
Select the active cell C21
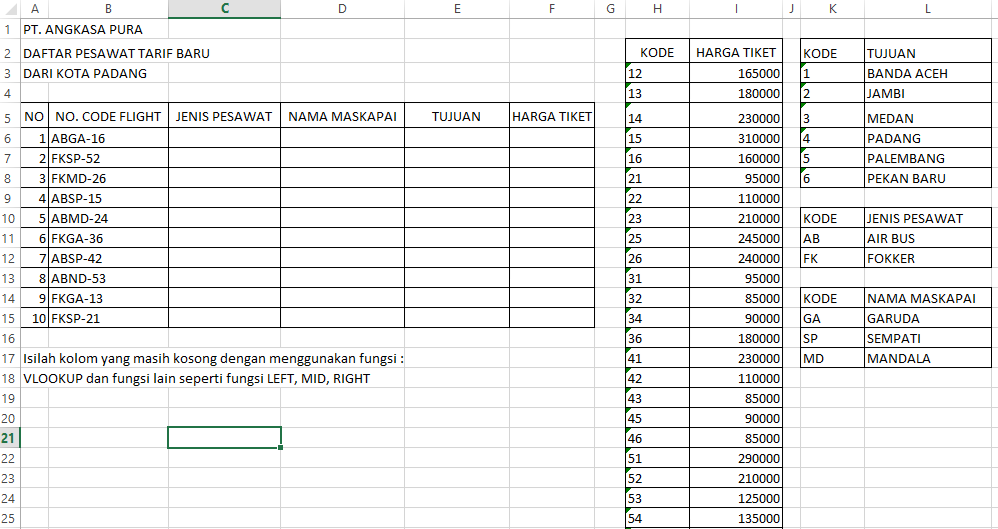coord(224,438)
